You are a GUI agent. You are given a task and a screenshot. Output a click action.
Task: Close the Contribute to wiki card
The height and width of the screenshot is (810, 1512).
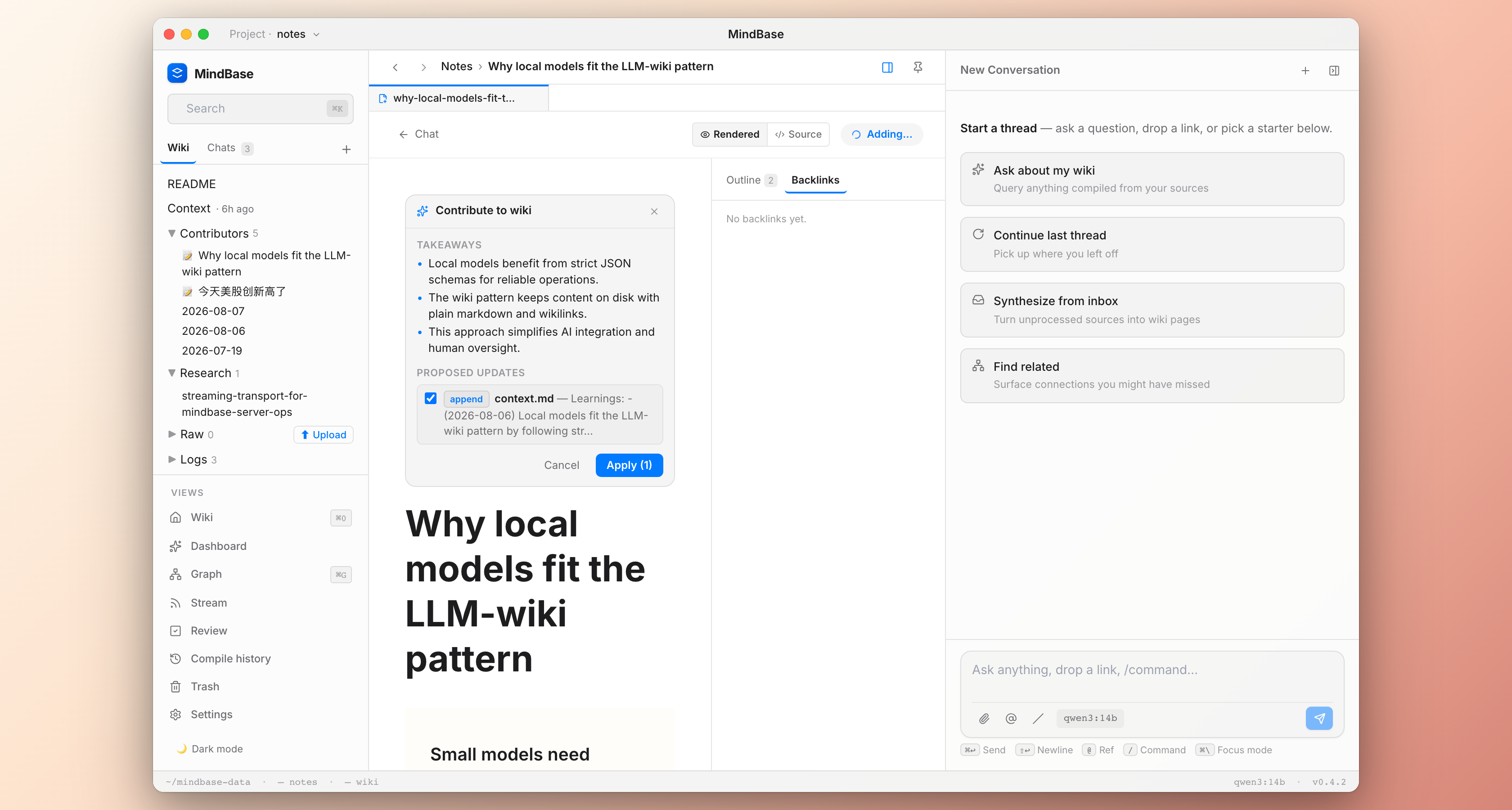(654, 211)
